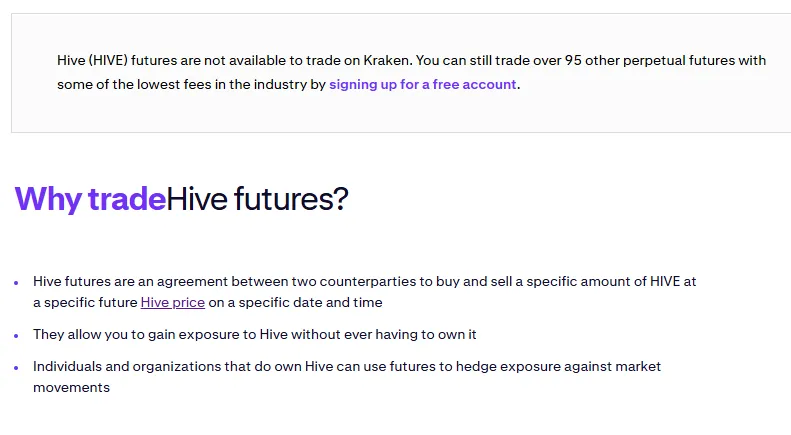Image resolution: width=791 pixels, height=435 pixels.
Task: Click the text without ever having to own it
Action: coord(384,334)
